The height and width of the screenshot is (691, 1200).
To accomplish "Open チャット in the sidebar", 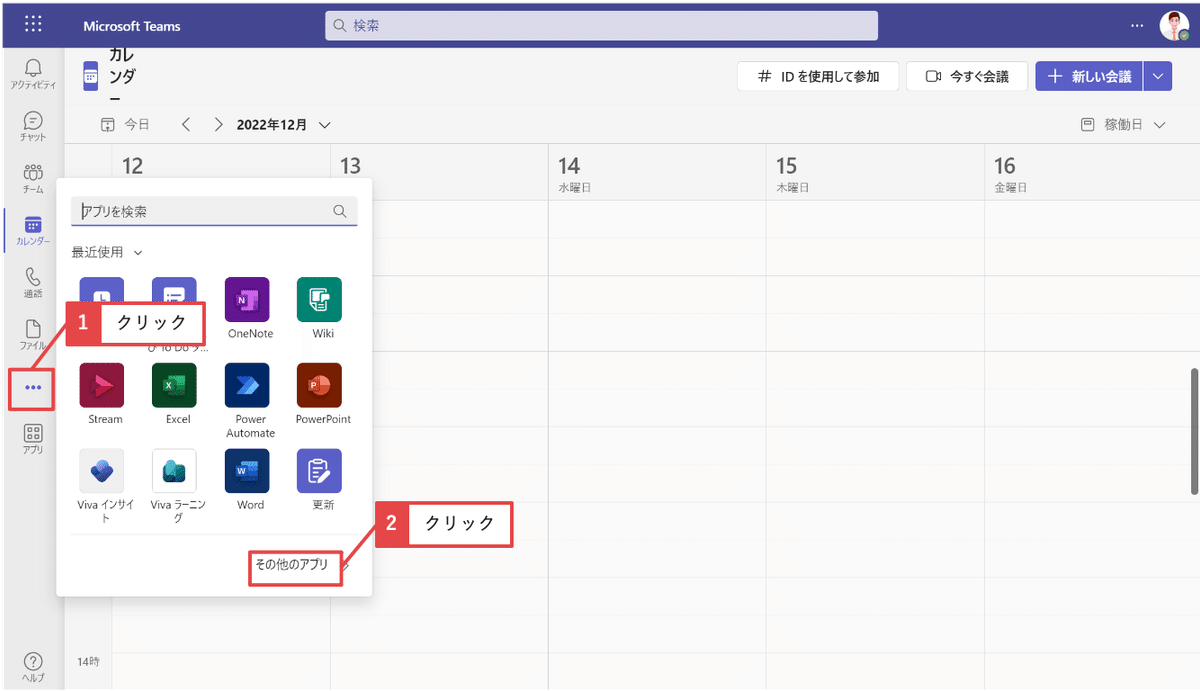I will pyautogui.click(x=33, y=125).
